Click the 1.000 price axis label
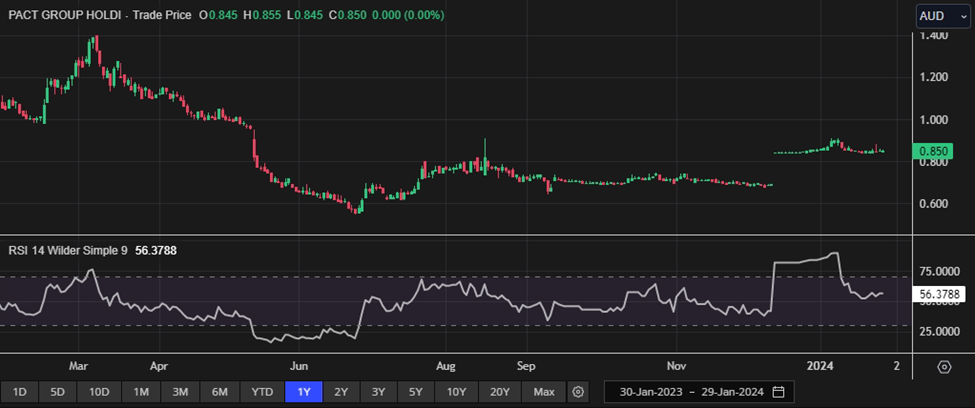 [x=936, y=119]
